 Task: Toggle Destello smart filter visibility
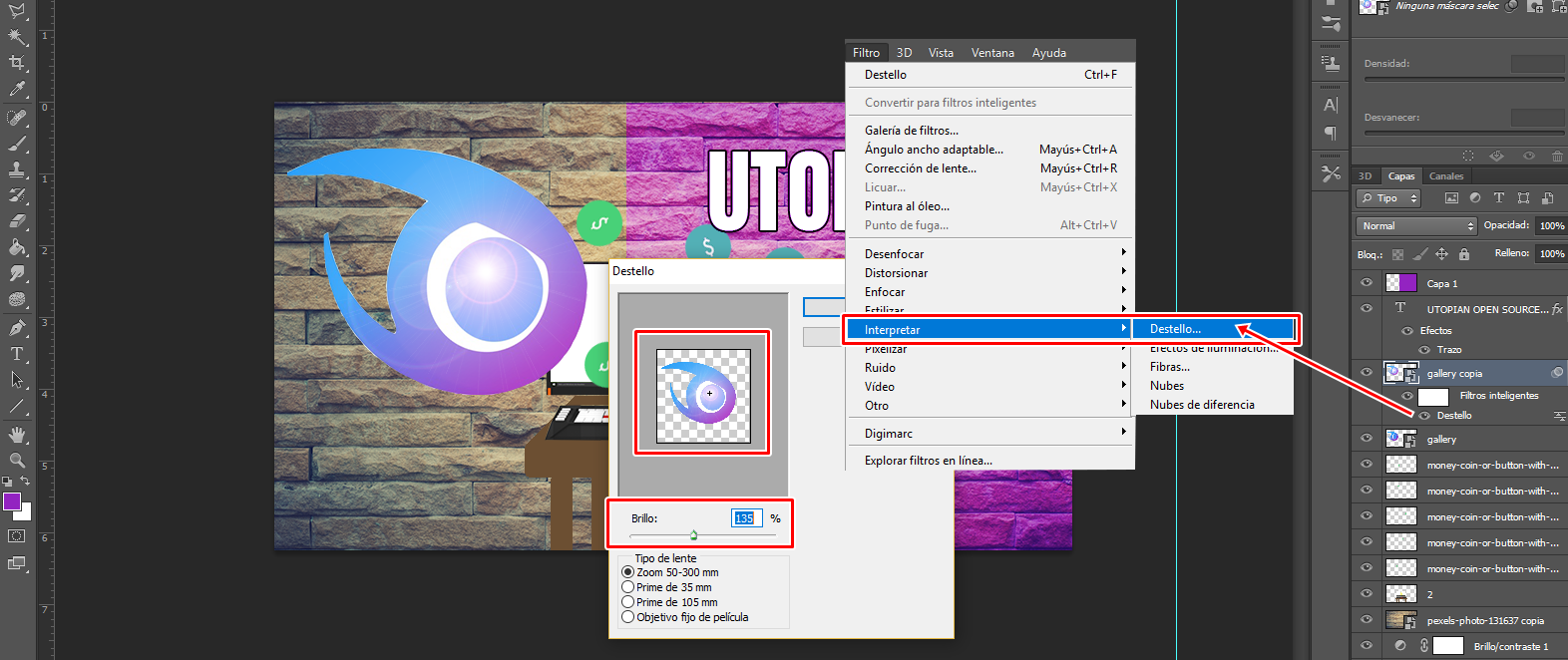click(x=1424, y=416)
